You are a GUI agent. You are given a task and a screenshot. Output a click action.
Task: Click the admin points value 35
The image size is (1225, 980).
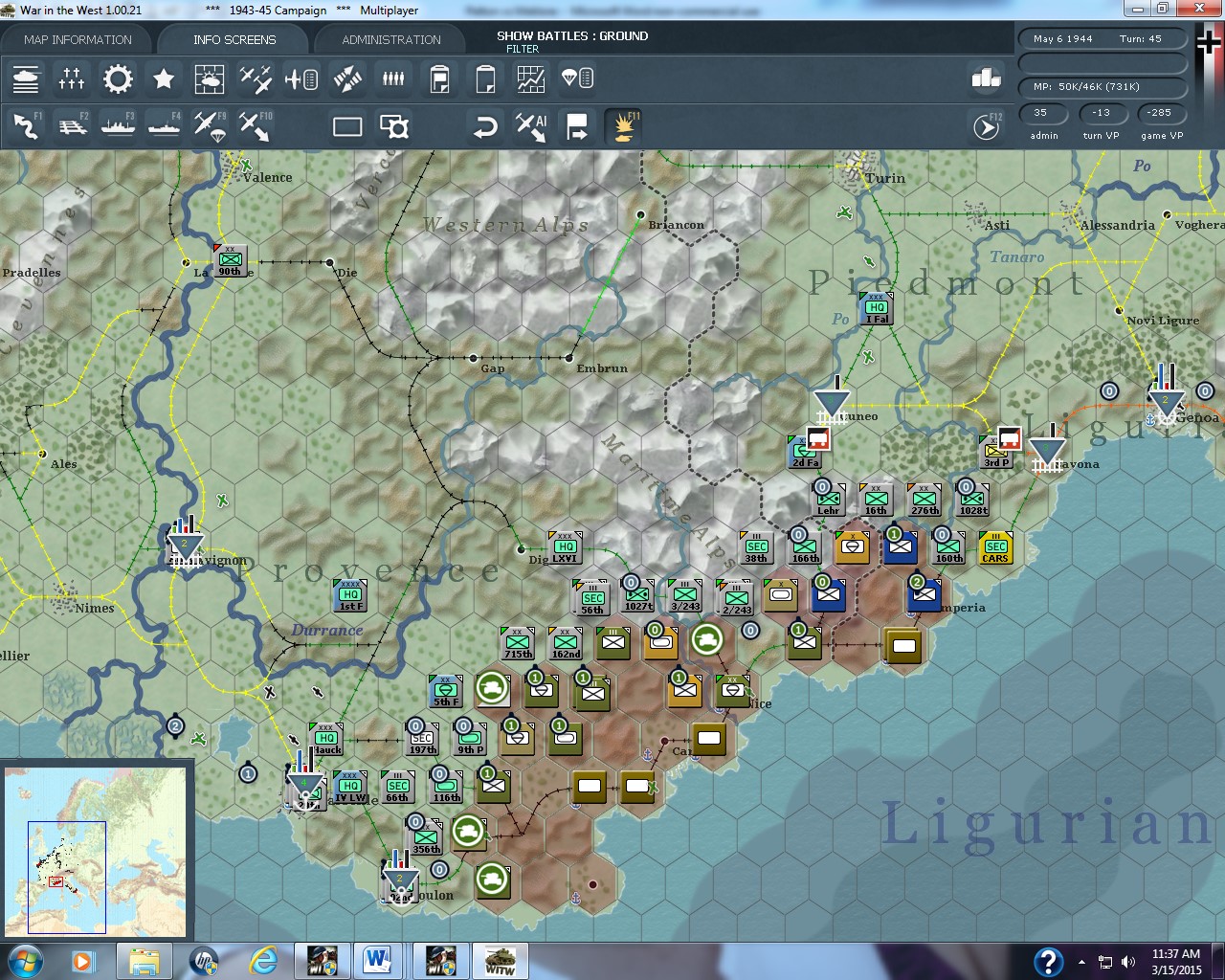(1041, 113)
